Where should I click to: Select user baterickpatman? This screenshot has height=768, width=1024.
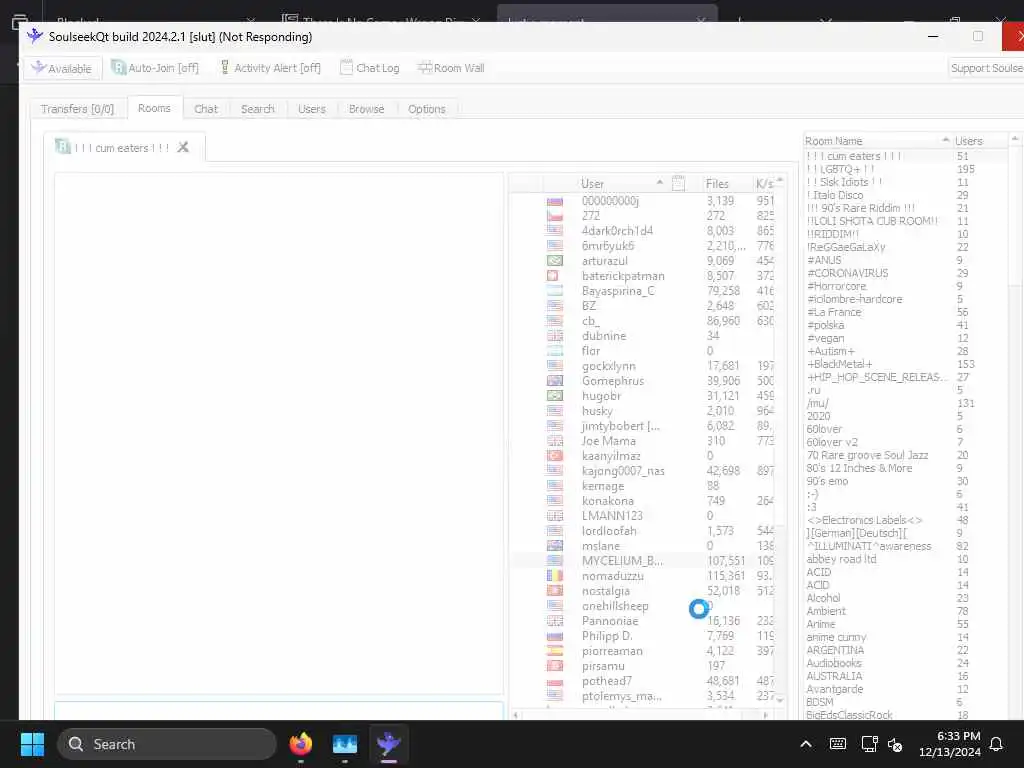(623, 276)
